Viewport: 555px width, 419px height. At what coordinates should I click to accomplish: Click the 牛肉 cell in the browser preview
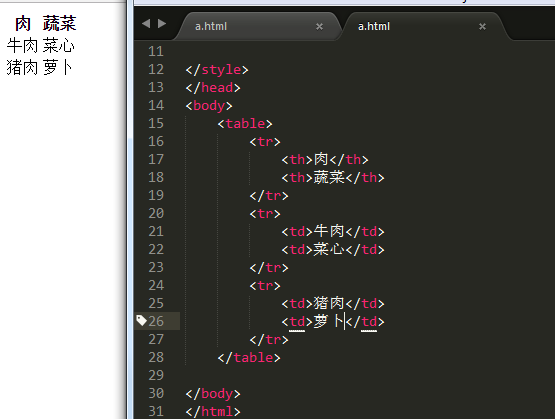[22, 46]
